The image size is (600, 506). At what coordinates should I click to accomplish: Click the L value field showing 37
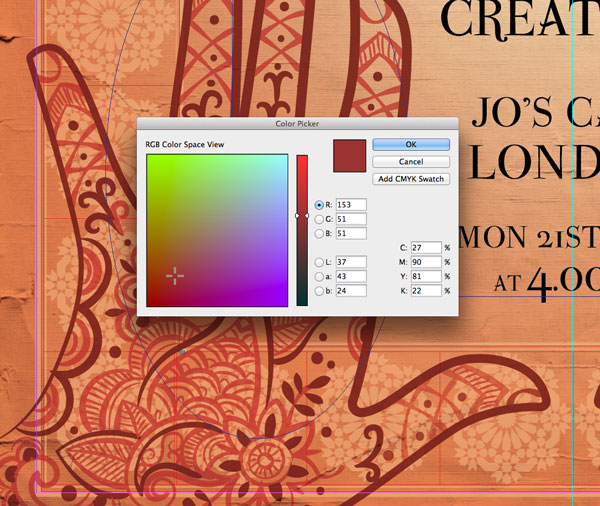coord(351,262)
